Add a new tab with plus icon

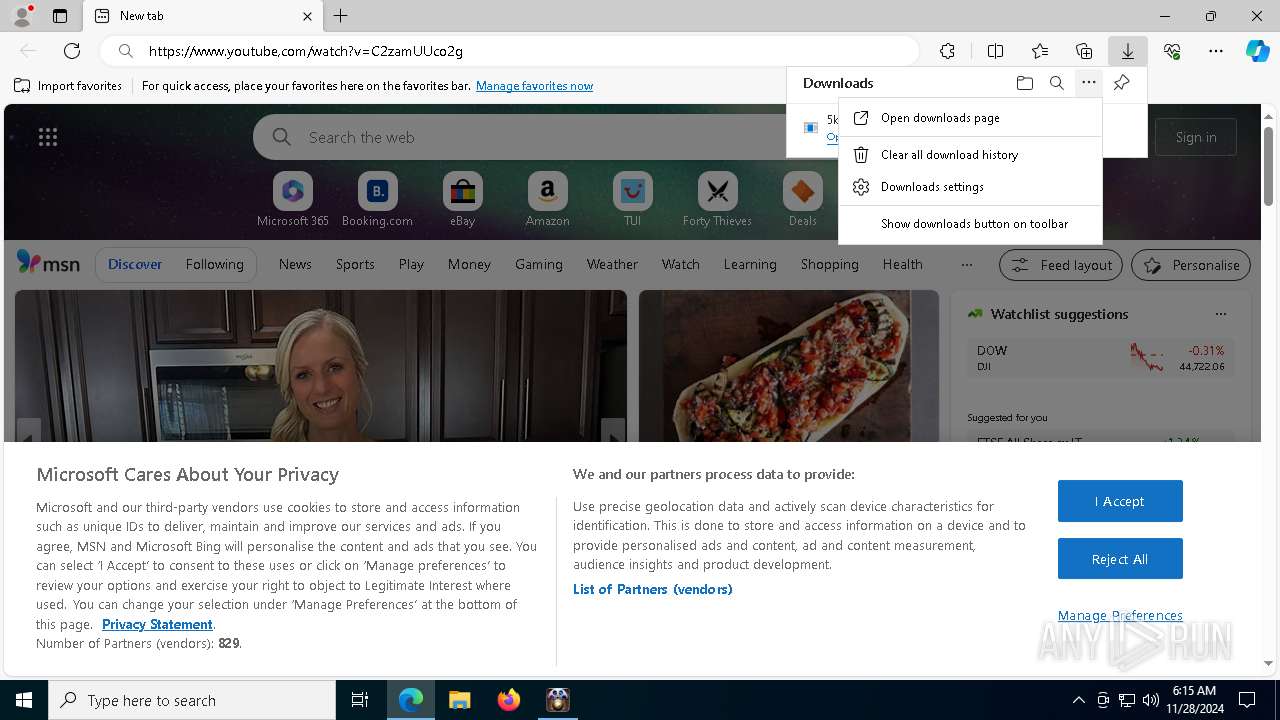[x=341, y=16]
